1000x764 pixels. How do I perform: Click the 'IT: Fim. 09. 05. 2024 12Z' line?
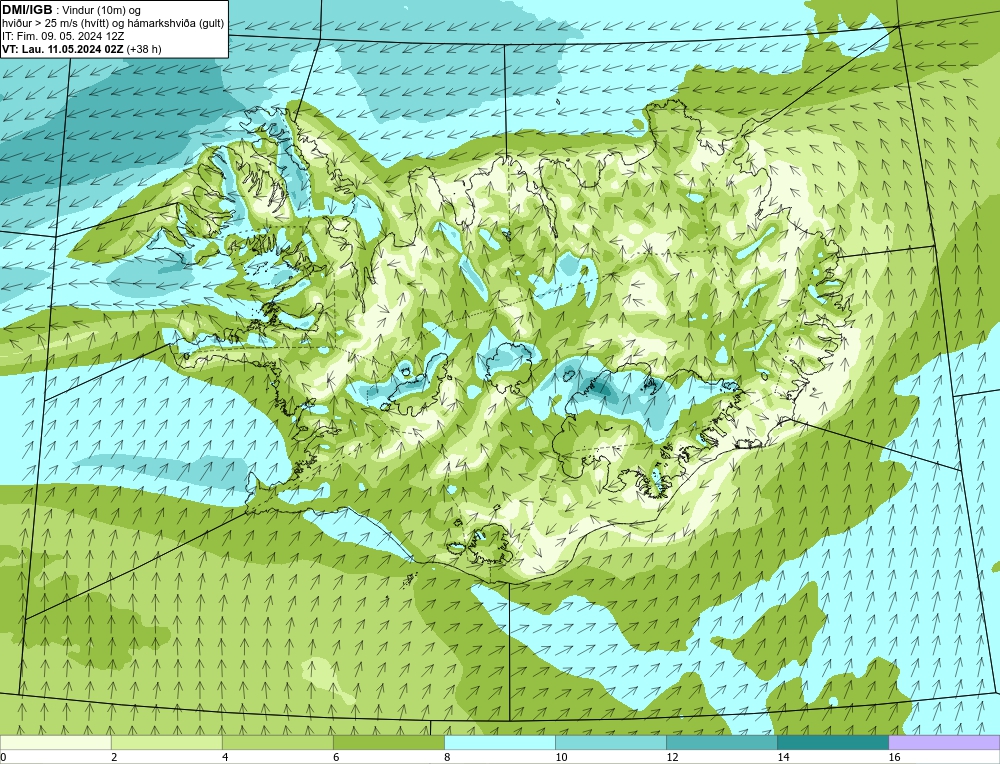click(63, 36)
